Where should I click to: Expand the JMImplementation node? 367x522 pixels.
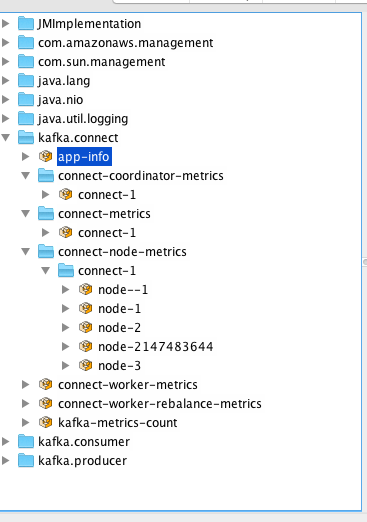click(x=6, y=23)
